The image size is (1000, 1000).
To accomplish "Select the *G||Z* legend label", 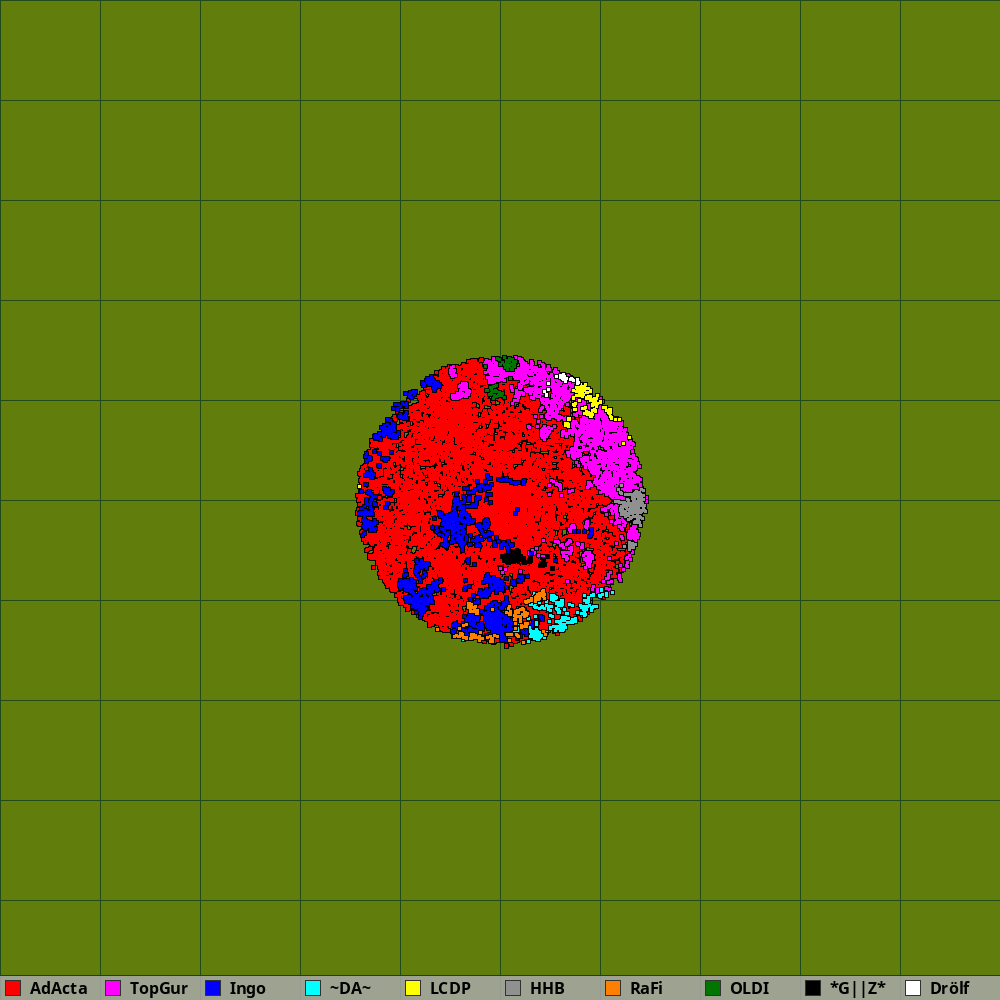I will [x=858, y=988].
